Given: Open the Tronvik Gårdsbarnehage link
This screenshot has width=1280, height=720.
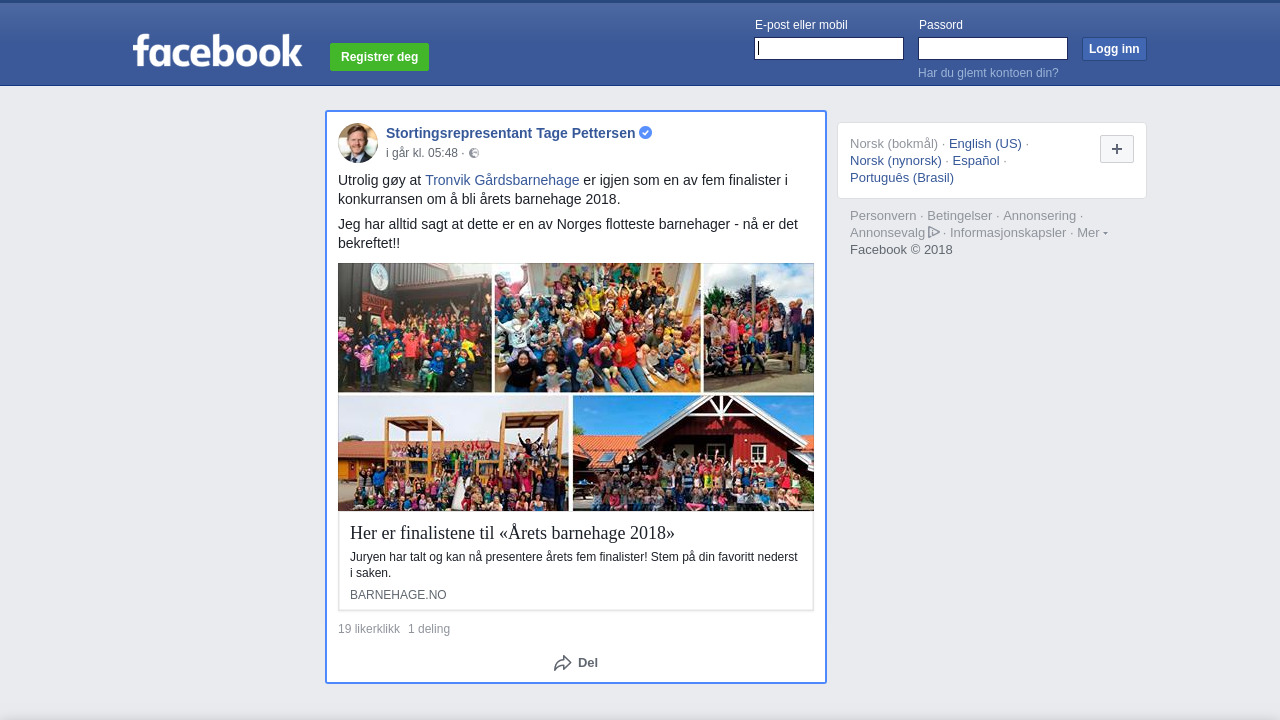Looking at the screenshot, I should pyautogui.click(x=502, y=180).
